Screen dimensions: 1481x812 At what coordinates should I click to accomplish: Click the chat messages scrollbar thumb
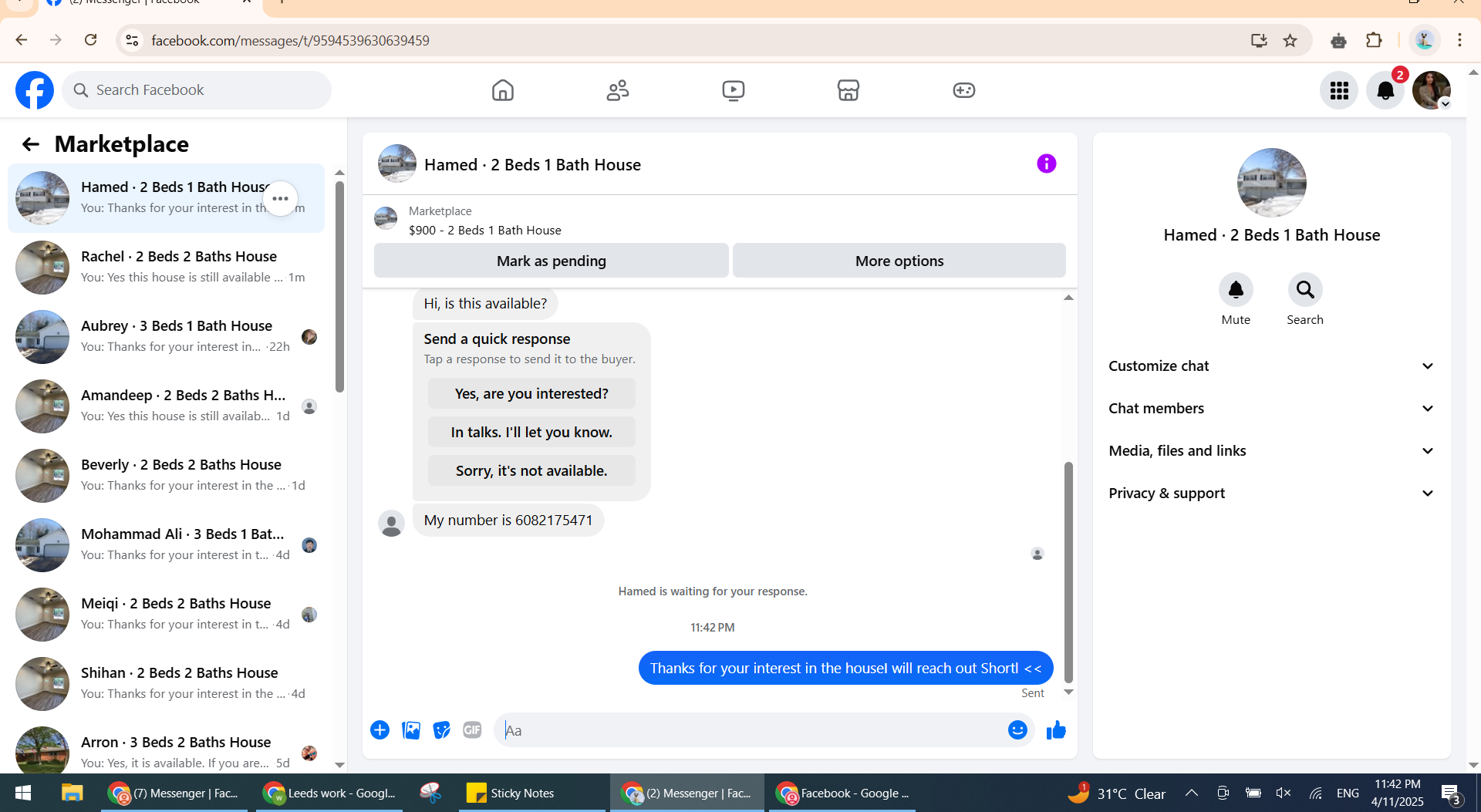click(1068, 572)
